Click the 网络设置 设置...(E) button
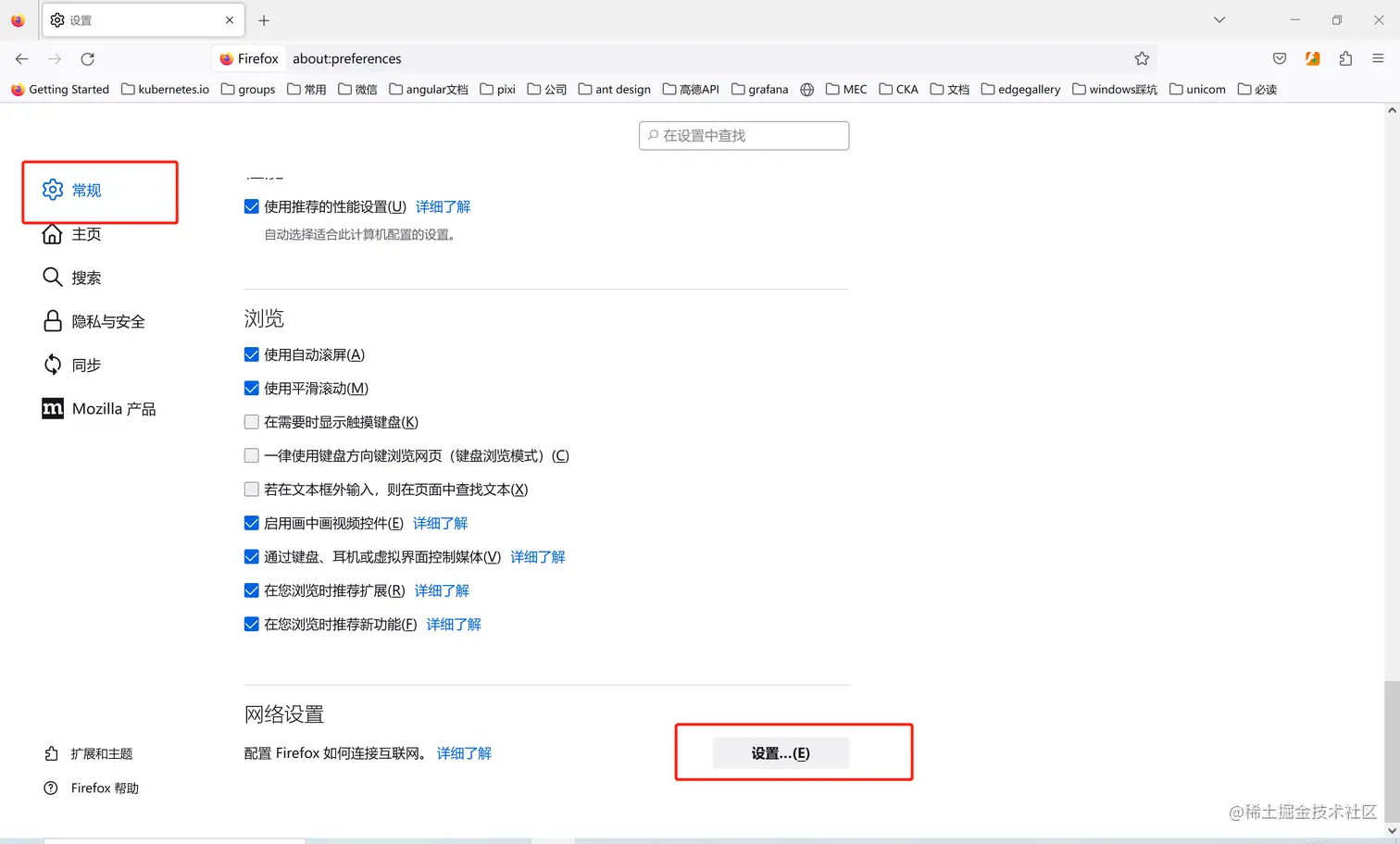 coord(781,752)
